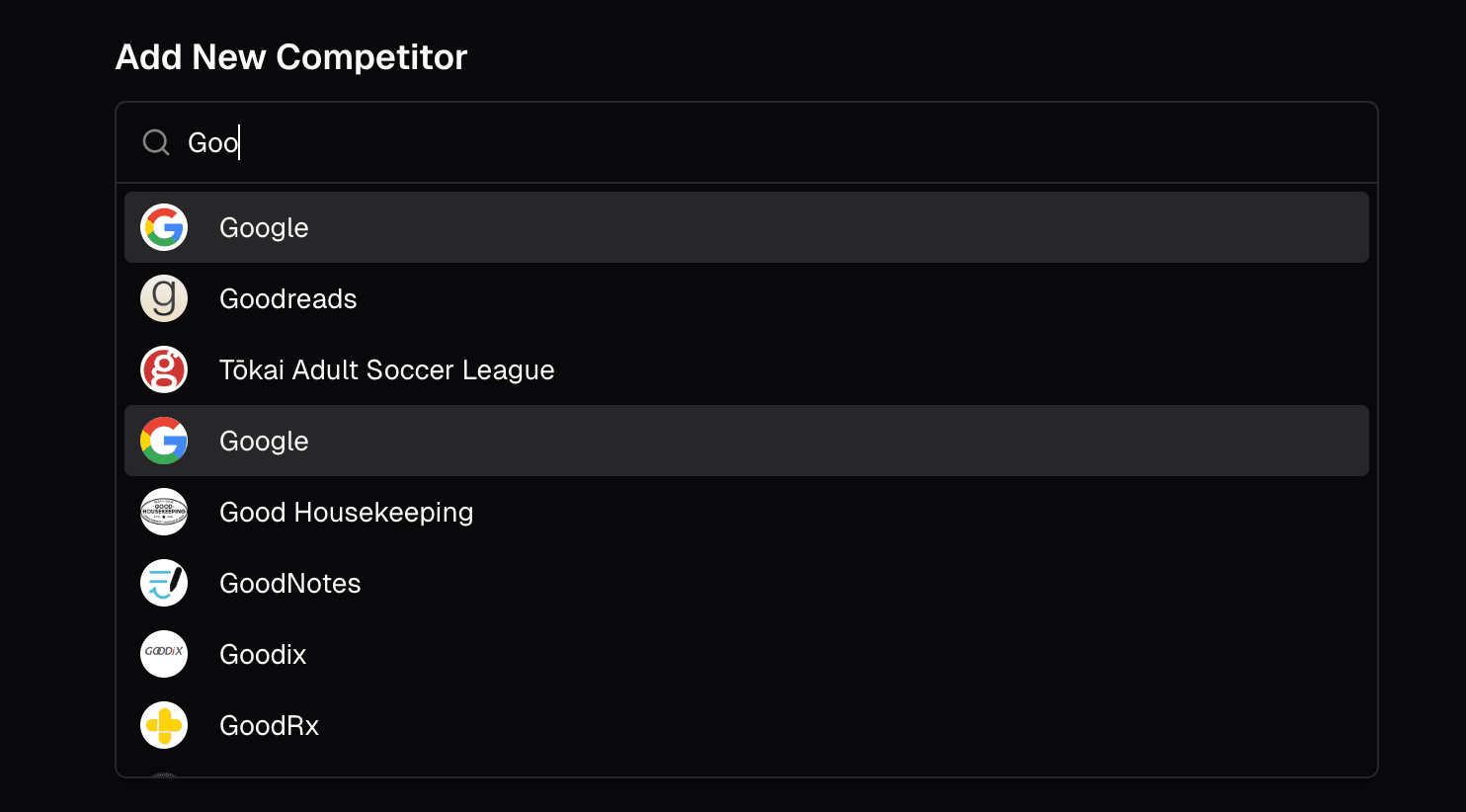Click the Tōkai Adult Soccer League logo
The width and height of the screenshot is (1466, 812).
[x=164, y=369]
